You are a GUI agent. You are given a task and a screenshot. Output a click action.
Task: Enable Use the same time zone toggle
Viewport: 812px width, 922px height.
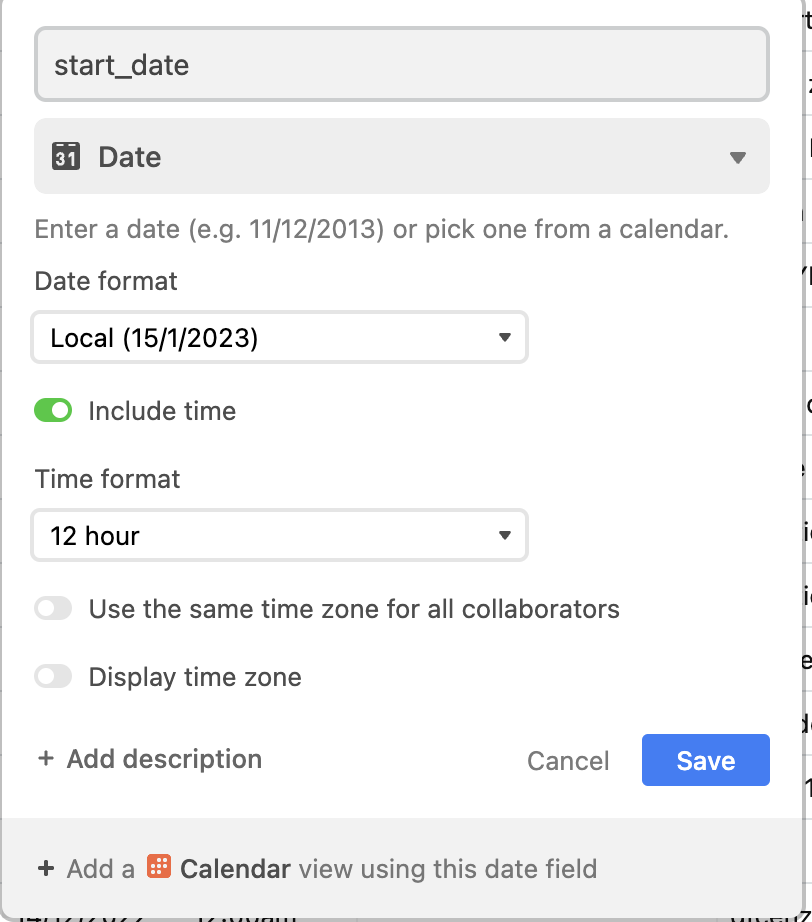coord(53,609)
